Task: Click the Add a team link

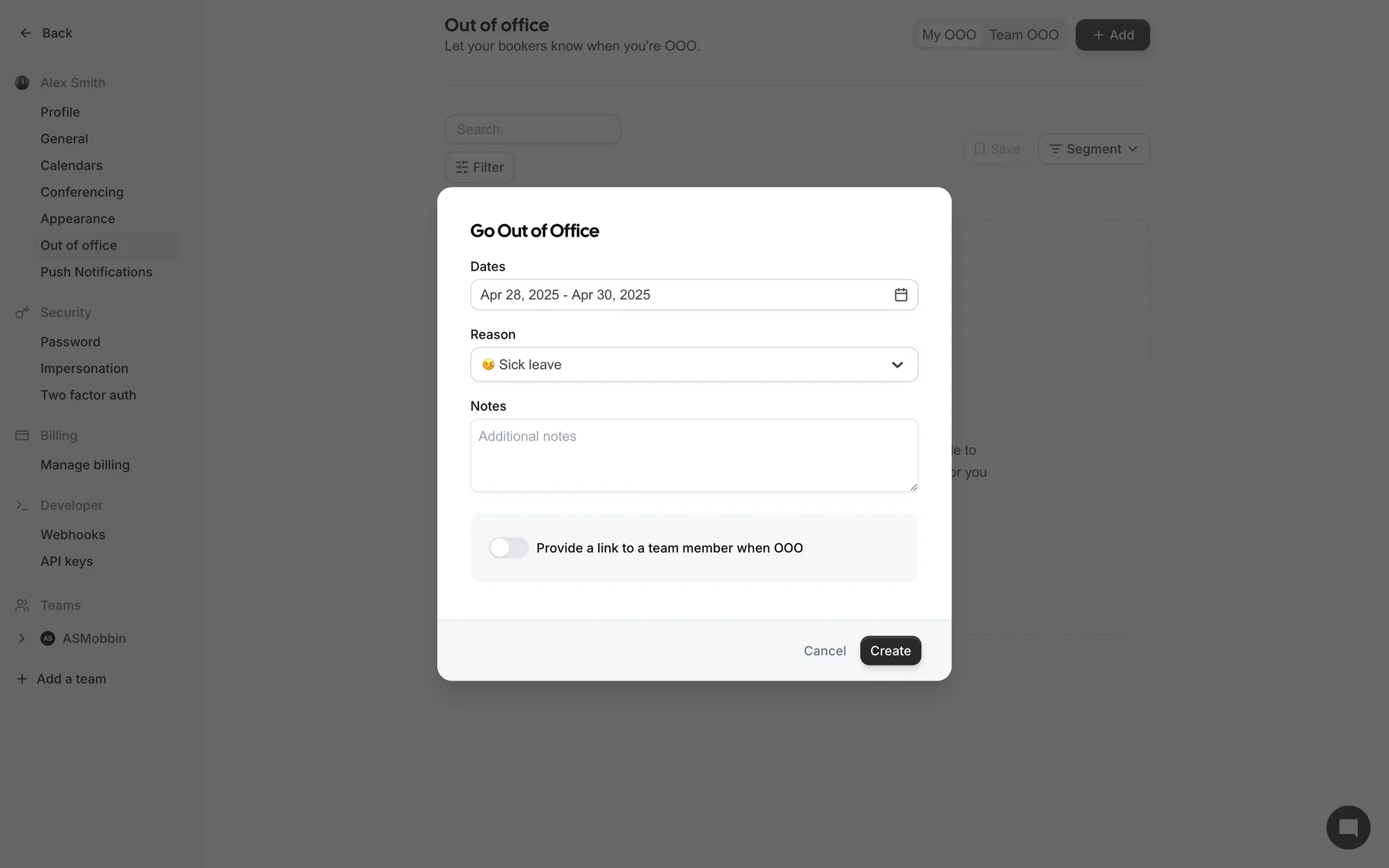Action: [x=71, y=679]
